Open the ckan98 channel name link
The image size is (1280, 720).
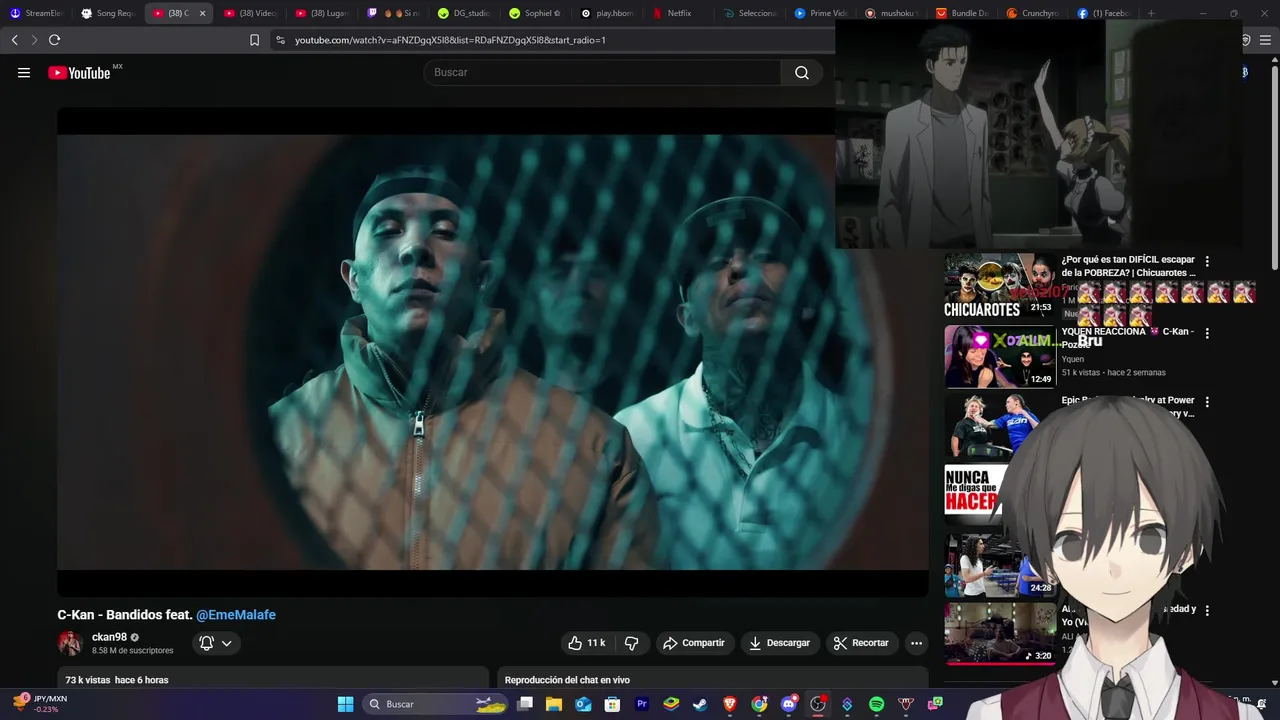click(x=109, y=637)
